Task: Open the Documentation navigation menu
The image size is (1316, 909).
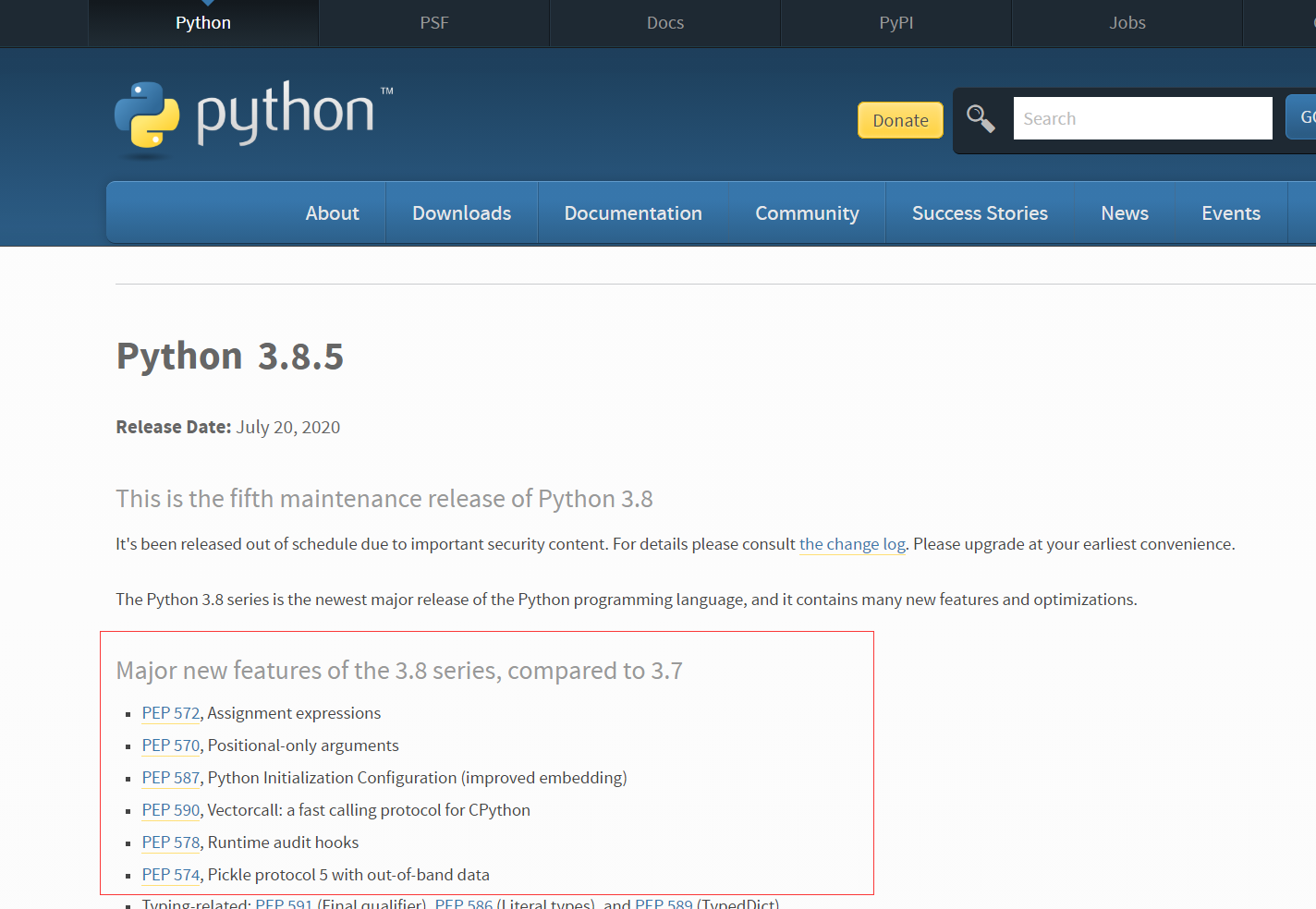Action: coord(633,213)
